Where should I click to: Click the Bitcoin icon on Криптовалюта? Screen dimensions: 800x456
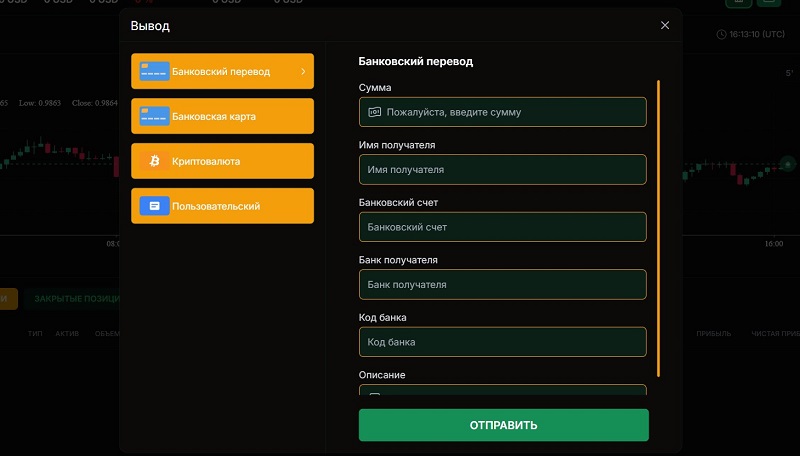[x=154, y=161]
